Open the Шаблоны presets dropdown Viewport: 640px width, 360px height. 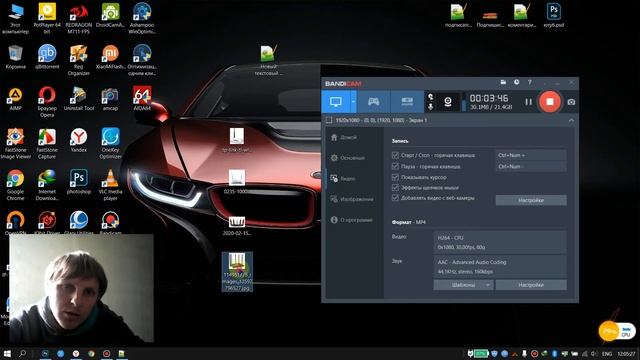[x=464, y=285]
